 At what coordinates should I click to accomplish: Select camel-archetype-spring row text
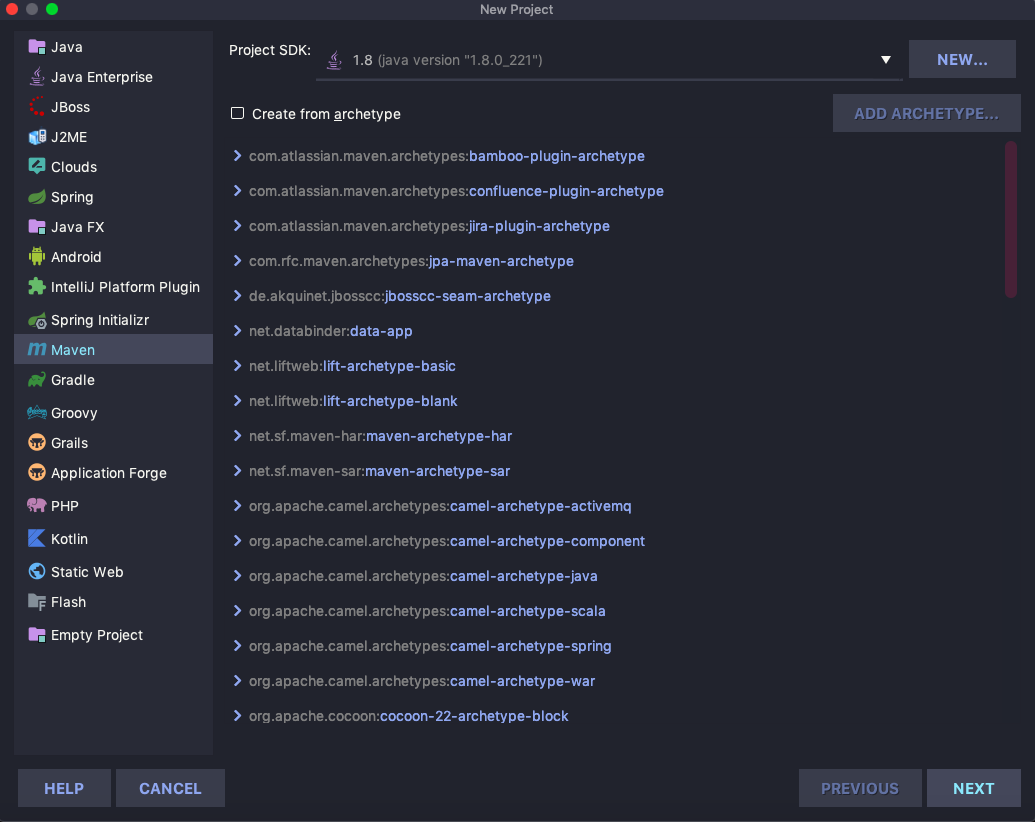tap(430, 646)
